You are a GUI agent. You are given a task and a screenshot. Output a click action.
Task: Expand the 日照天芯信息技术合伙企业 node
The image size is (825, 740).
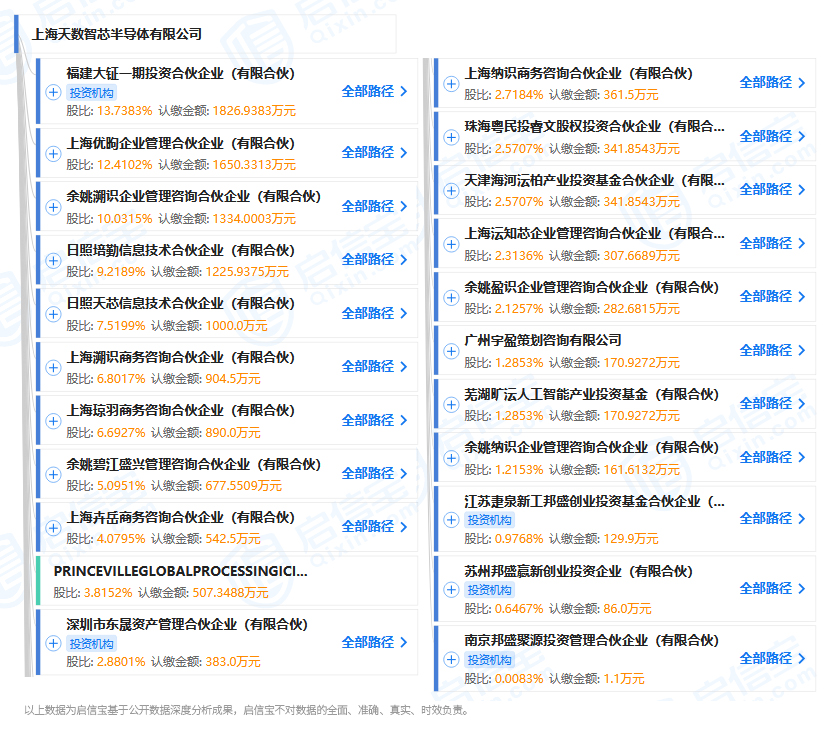click(53, 314)
